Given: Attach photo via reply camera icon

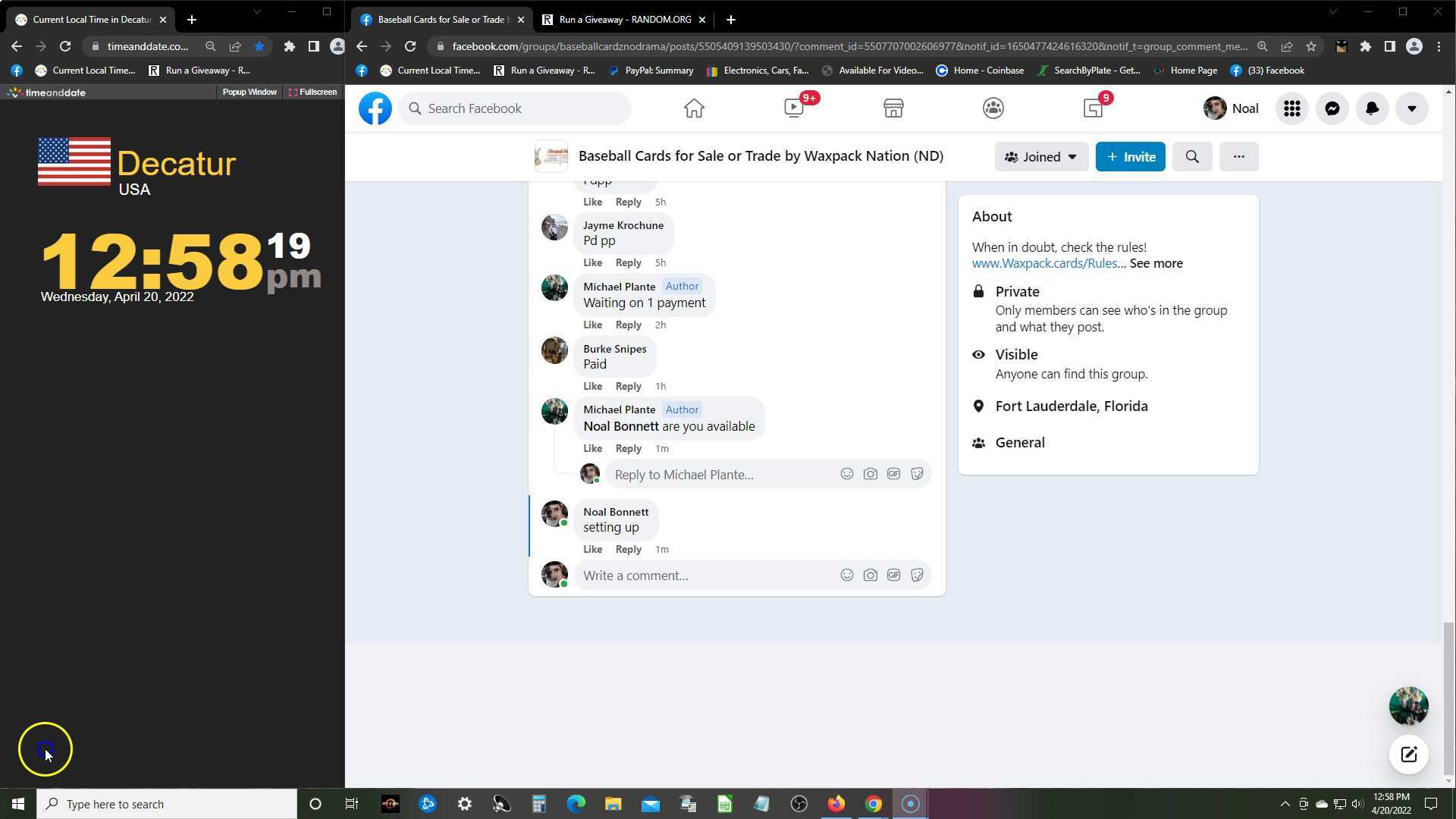Looking at the screenshot, I should coord(870,474).
